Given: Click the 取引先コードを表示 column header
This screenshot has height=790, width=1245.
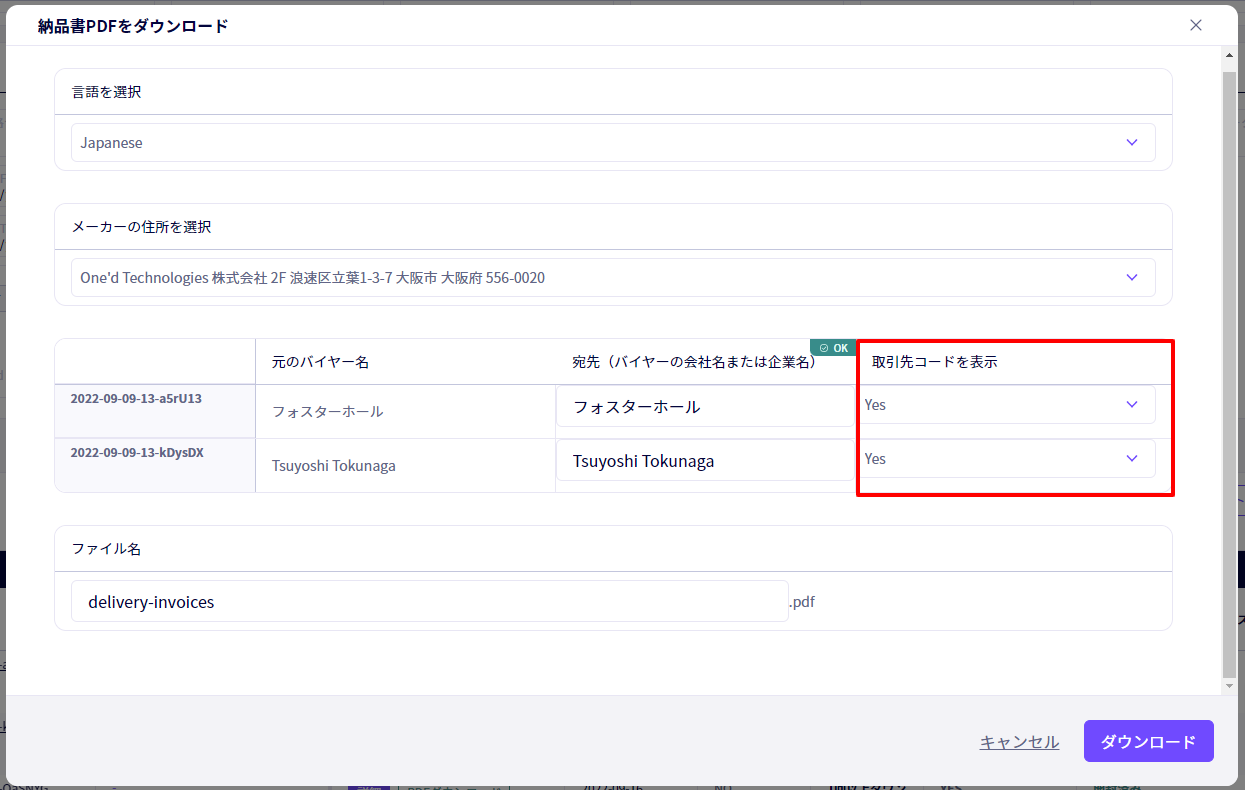Looking at the screenshot, I should pyautogui.click(x=935, y=362).
